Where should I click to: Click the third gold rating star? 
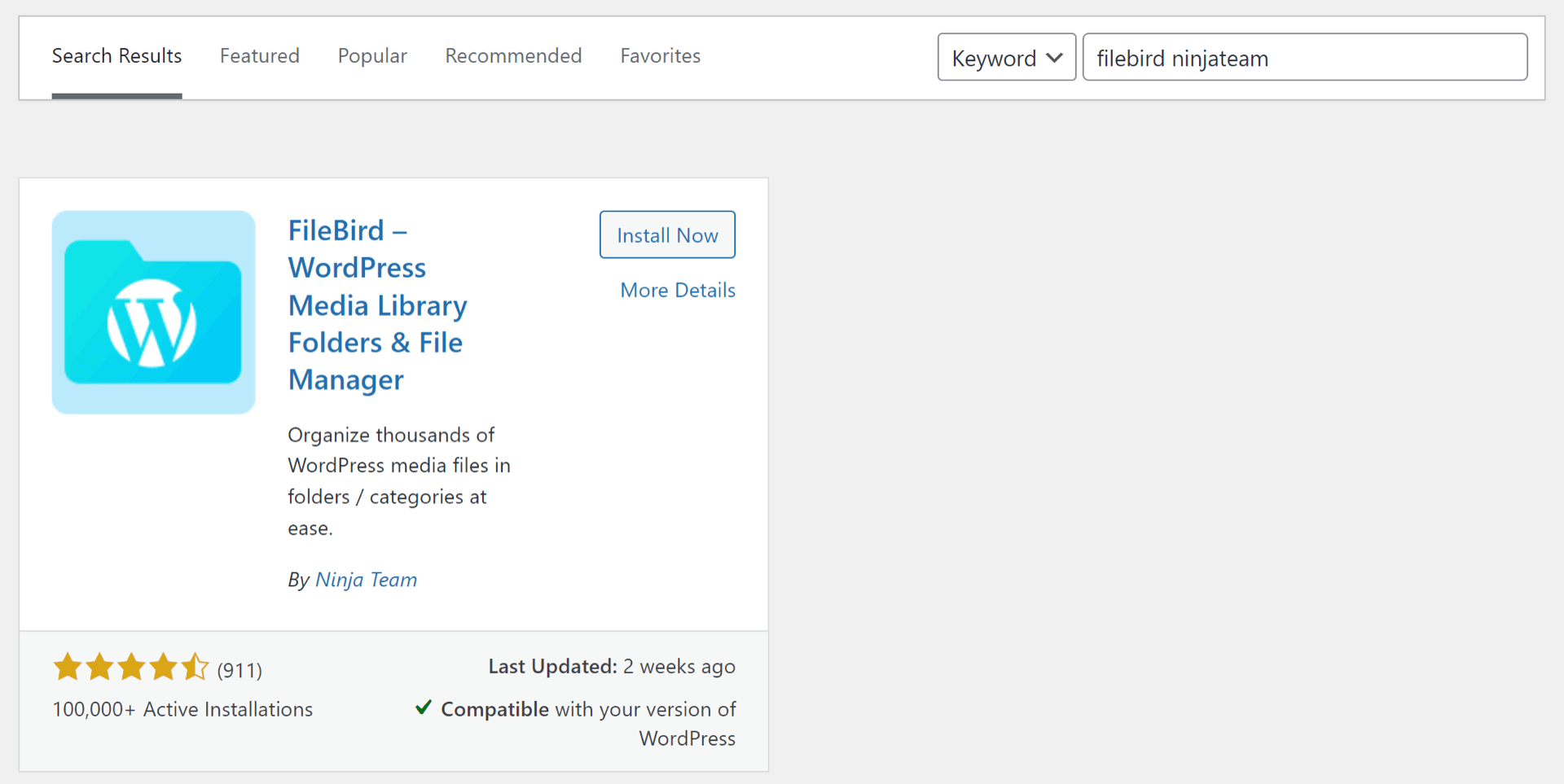click(131, 667)
